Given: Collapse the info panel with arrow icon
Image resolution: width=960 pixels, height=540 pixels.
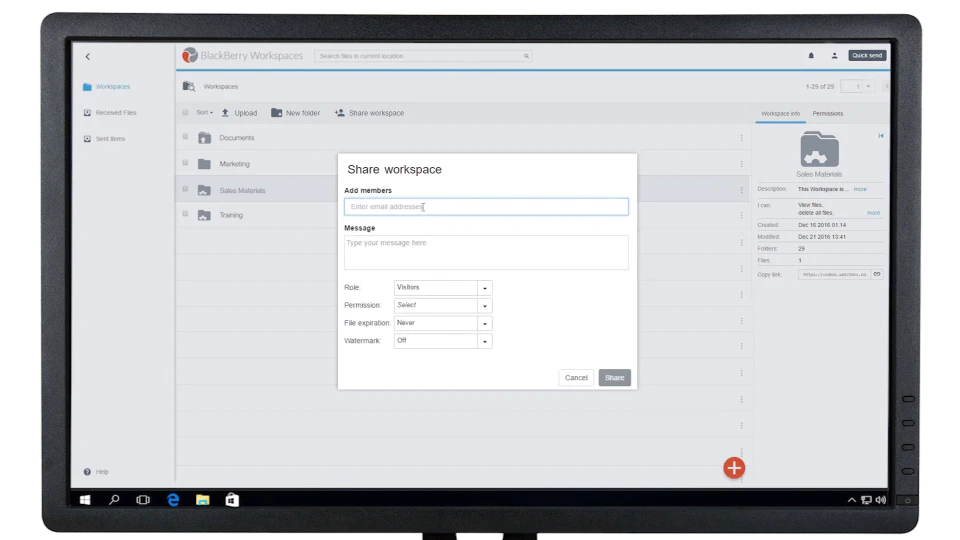Looking at the screenshot, I should click(880, 136).
